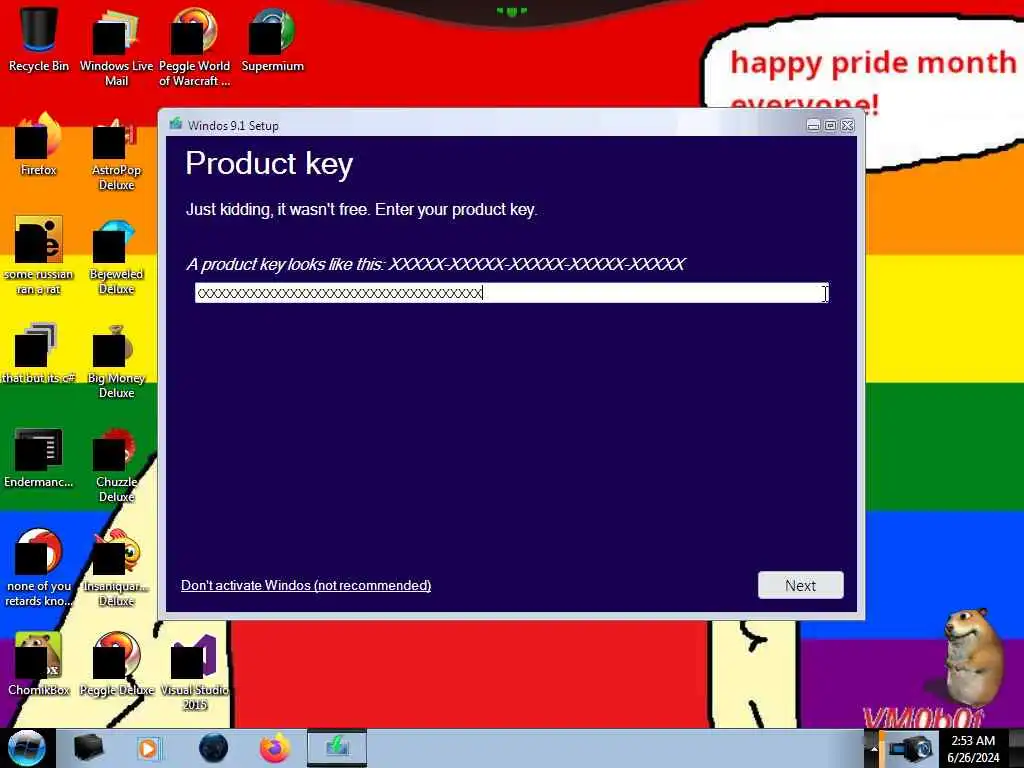The image size is (1024, 768).
Task: Open Chuzzle Deluxe desktop icon
Action: click(x=116, y=464)
